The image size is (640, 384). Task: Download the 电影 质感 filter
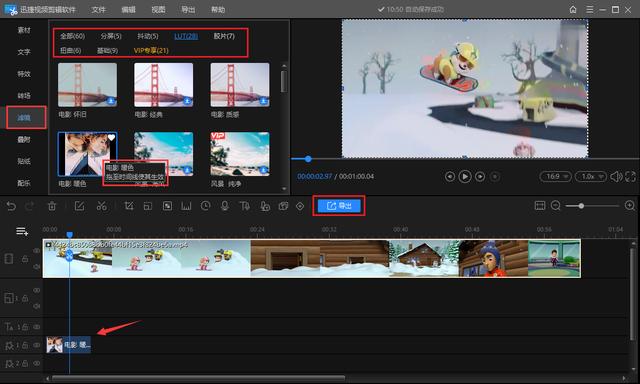click(x=263, y=100)
